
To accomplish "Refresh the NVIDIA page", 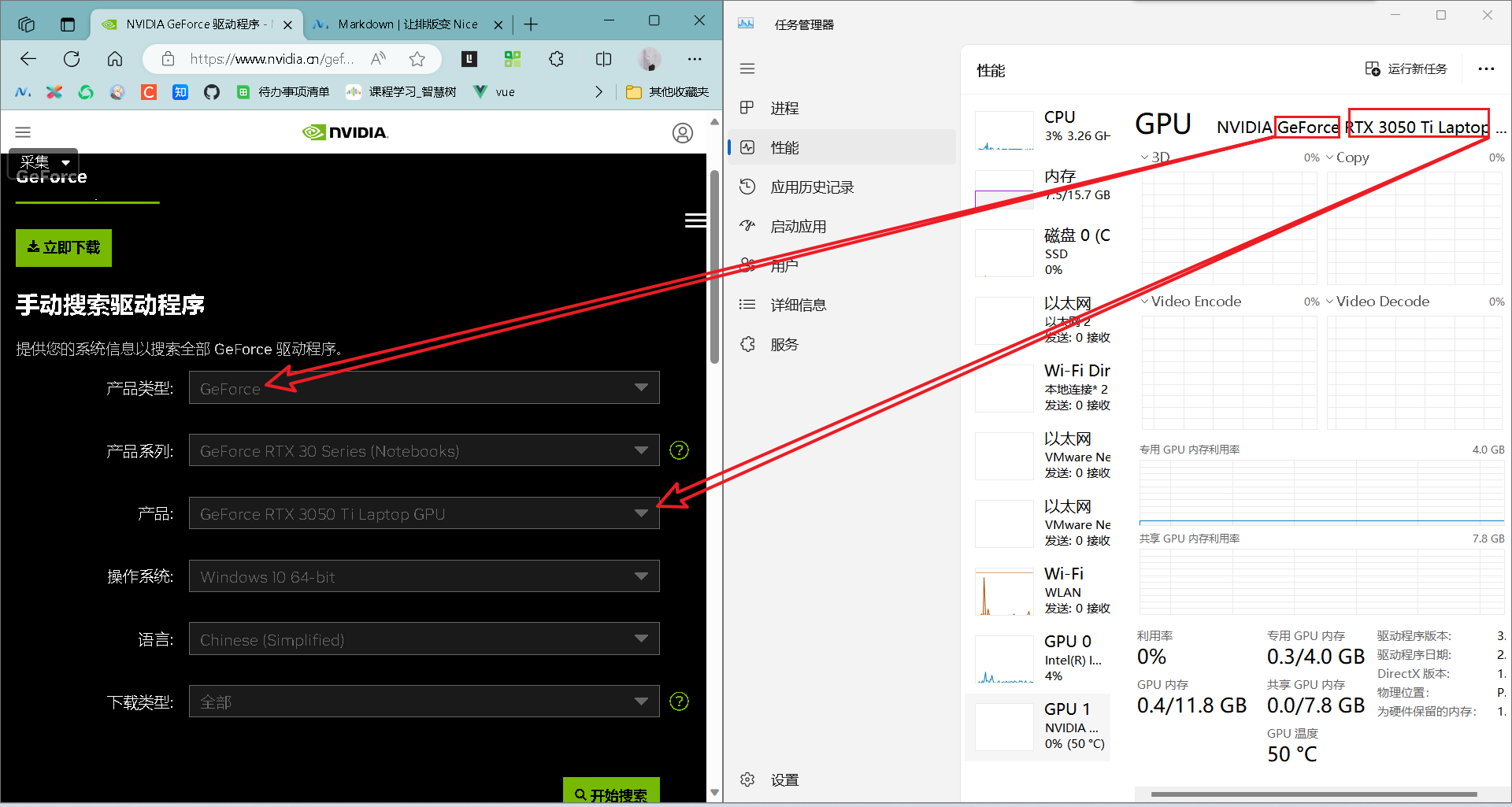I will (x=72, y=59).
